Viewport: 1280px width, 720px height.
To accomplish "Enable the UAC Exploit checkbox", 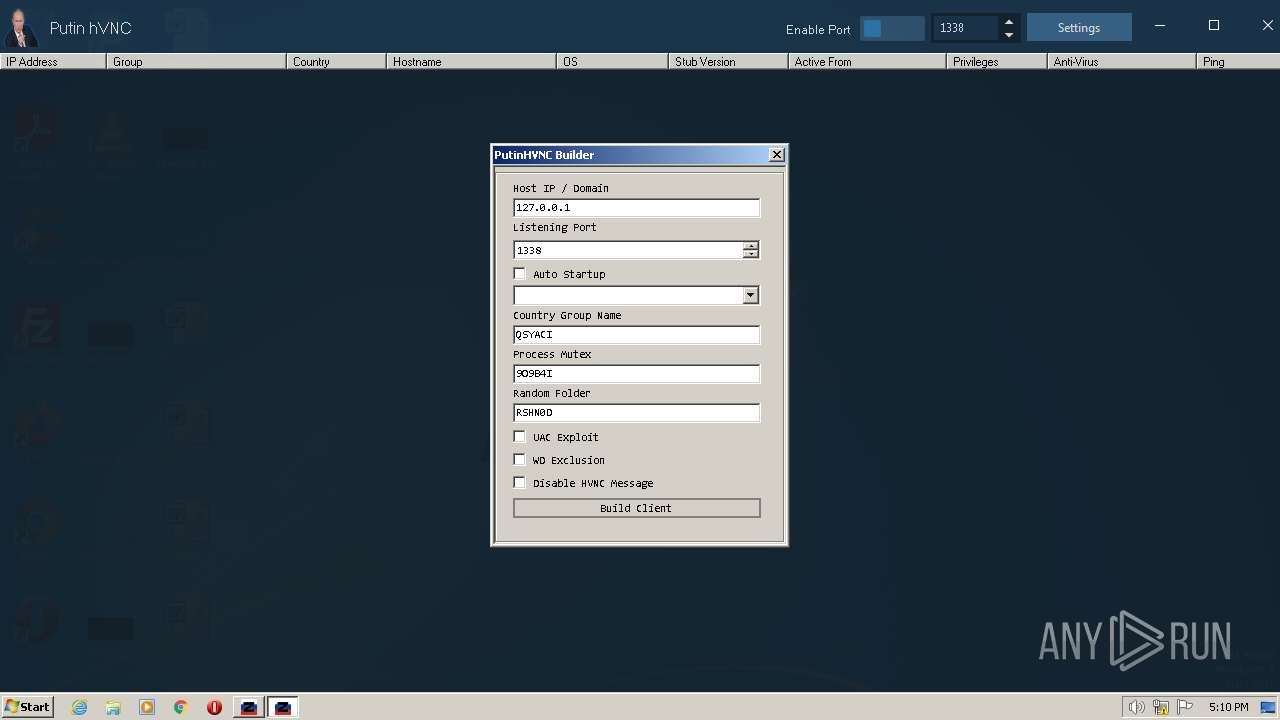I will pyautogui.click(x=519, y=437).
